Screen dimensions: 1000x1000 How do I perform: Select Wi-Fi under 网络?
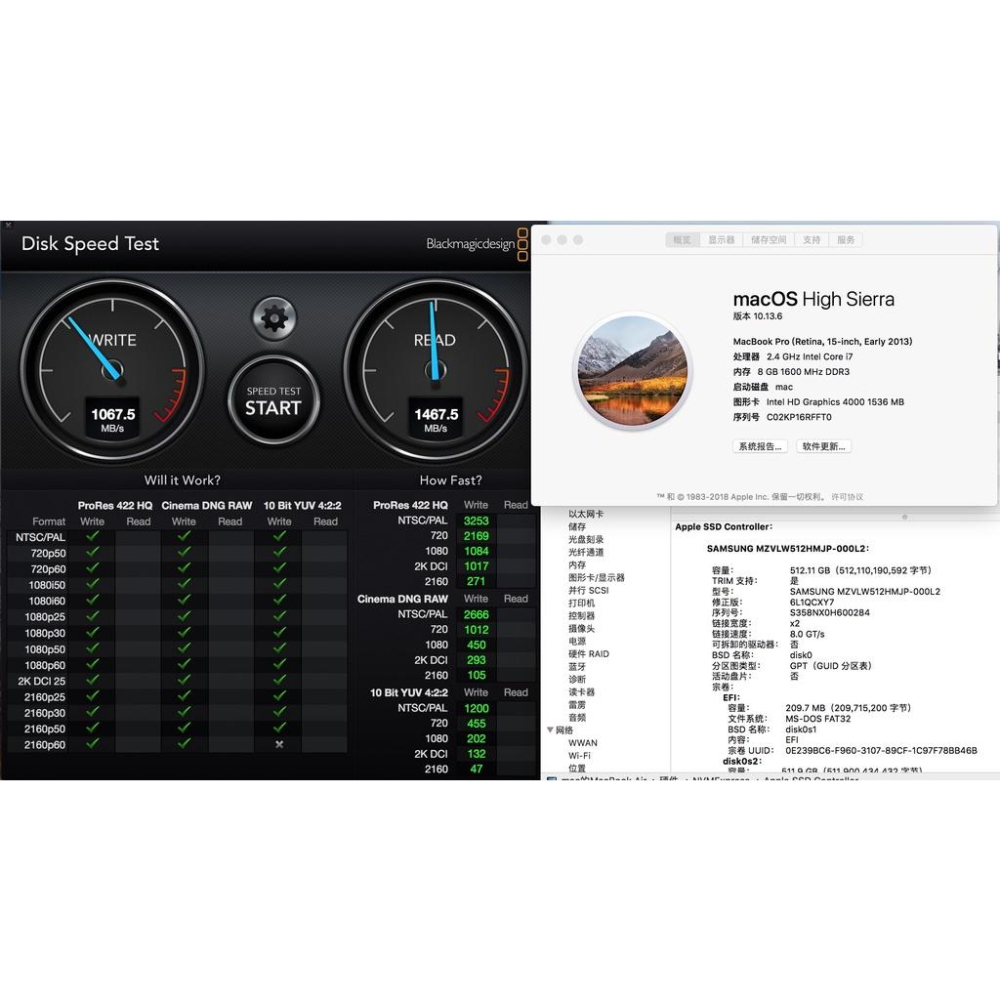(x=579, y=756)
